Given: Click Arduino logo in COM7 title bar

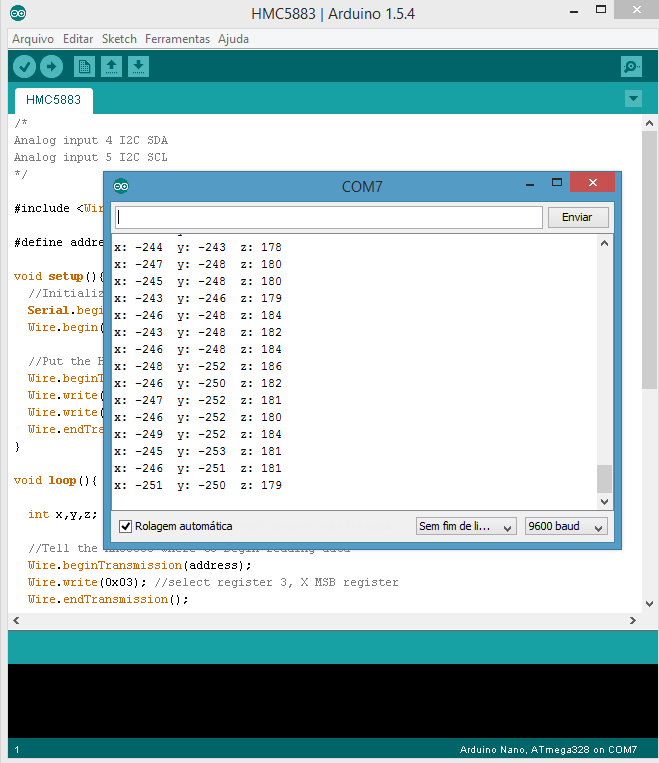Looking at the screenshot, I should (121, 186).
